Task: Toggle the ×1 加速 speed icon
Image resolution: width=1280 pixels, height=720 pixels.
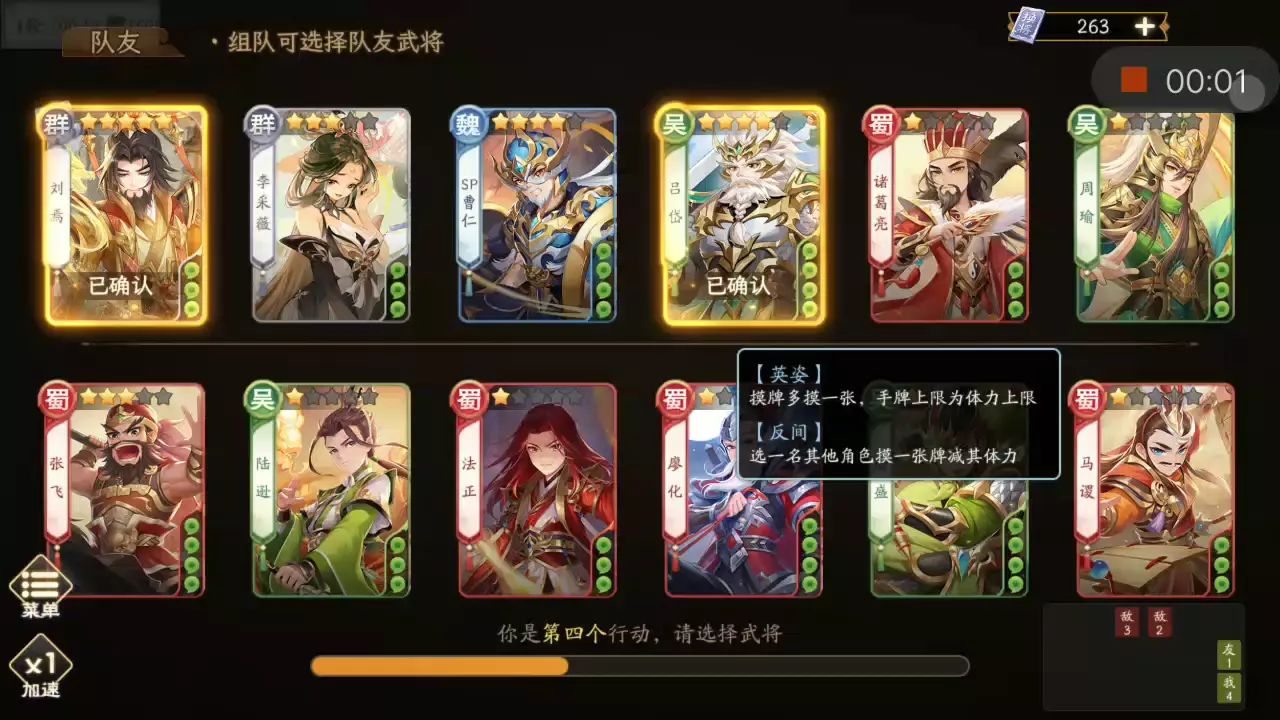Action: coord(41,667)
